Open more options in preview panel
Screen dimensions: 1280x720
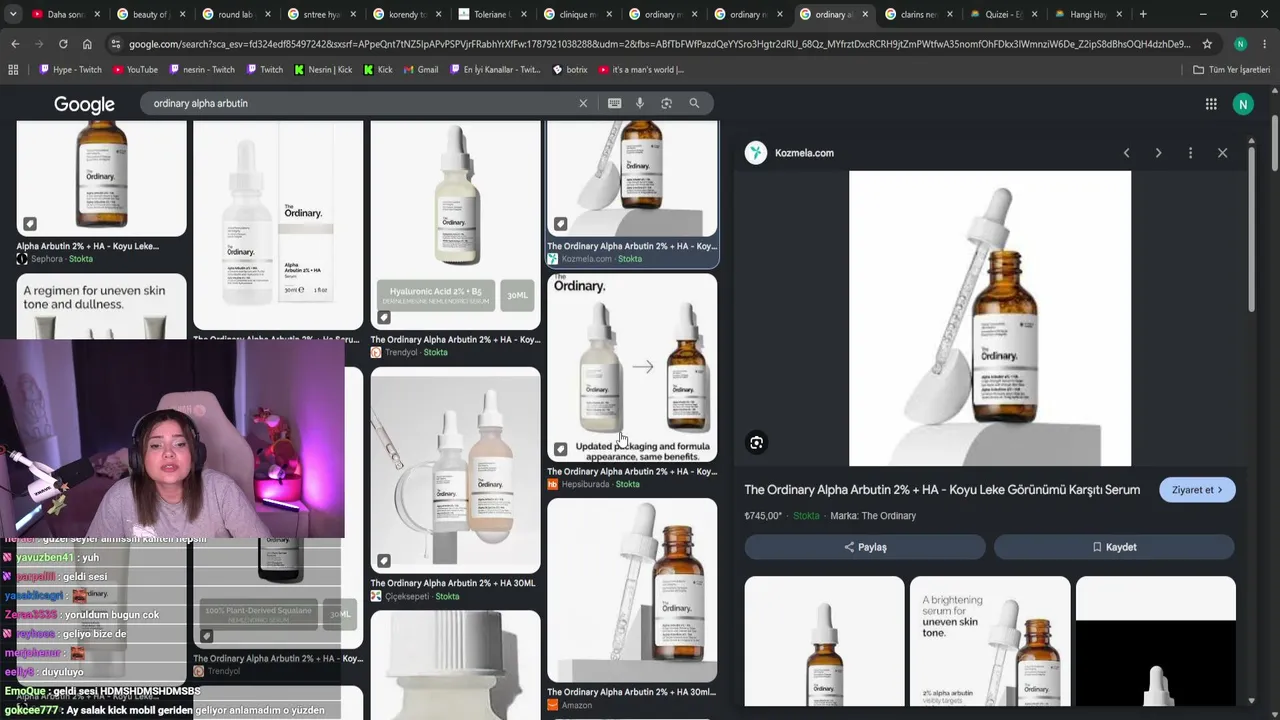[1190, 153]
